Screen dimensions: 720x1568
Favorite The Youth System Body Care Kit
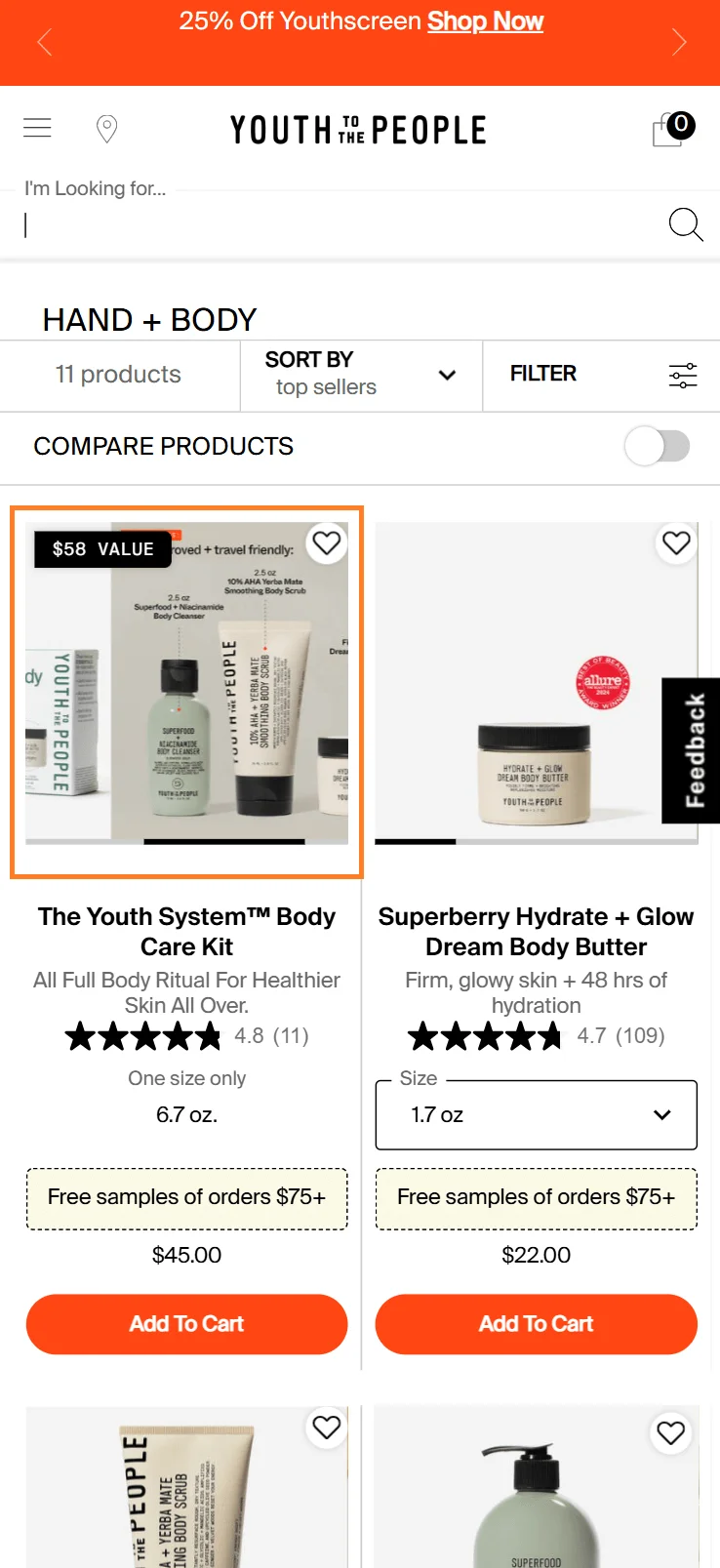[x=327, y=543]
